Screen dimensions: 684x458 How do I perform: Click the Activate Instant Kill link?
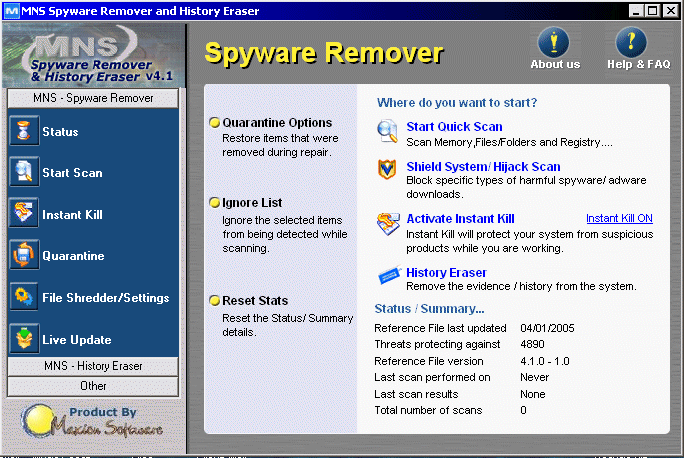(x=460, y=219)
